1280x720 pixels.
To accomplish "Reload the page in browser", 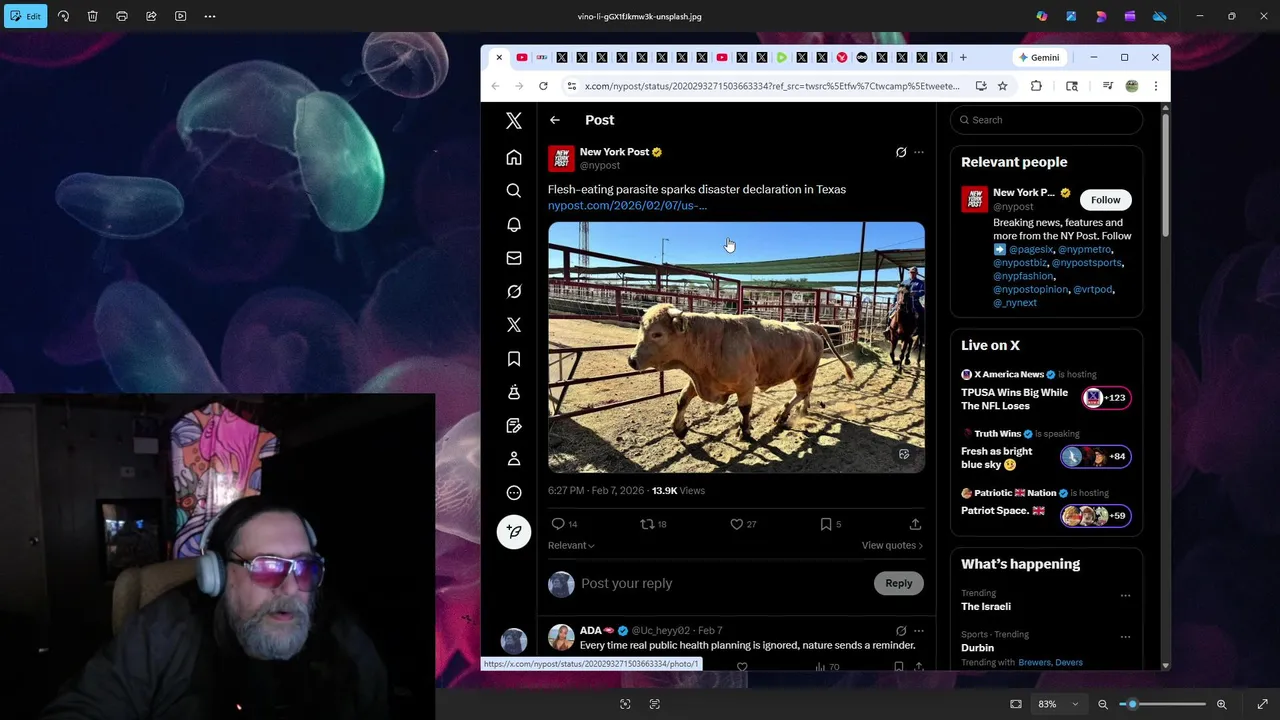I will 543,86.
